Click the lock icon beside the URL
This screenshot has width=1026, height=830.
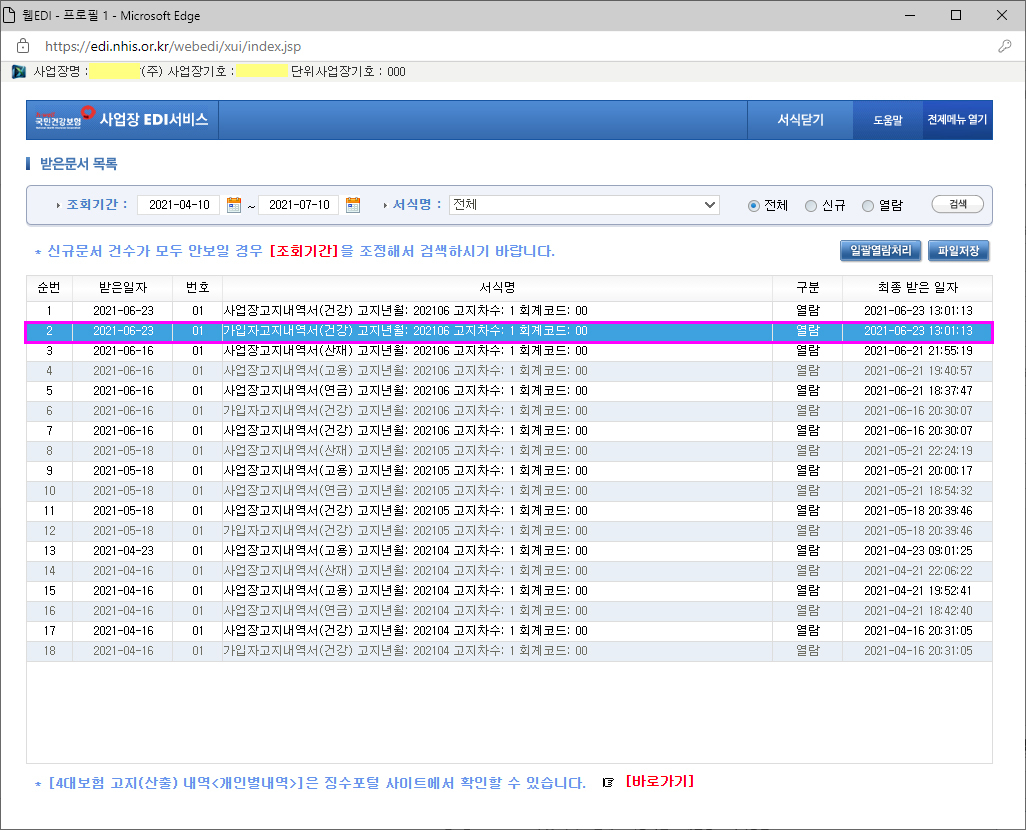(x=23, y=46)
